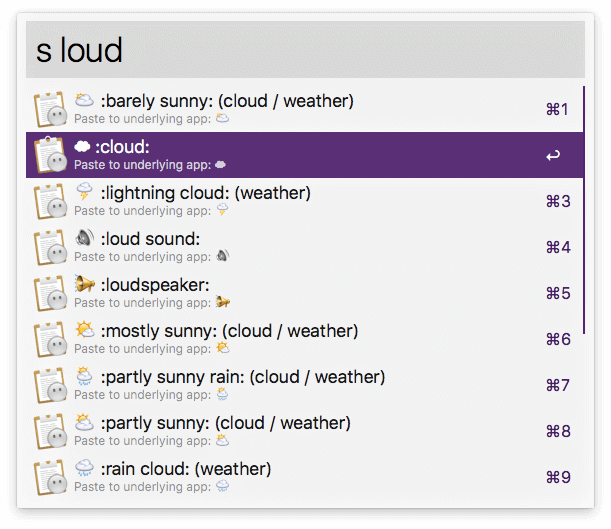Click clipboard icon beside partly sunny result

[x=50, y=431]
